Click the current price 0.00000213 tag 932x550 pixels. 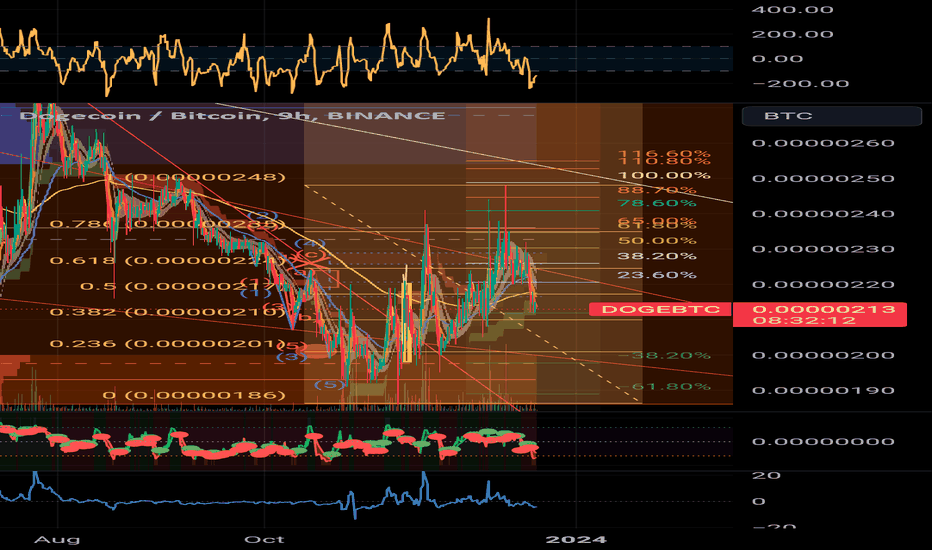(823, 309)
